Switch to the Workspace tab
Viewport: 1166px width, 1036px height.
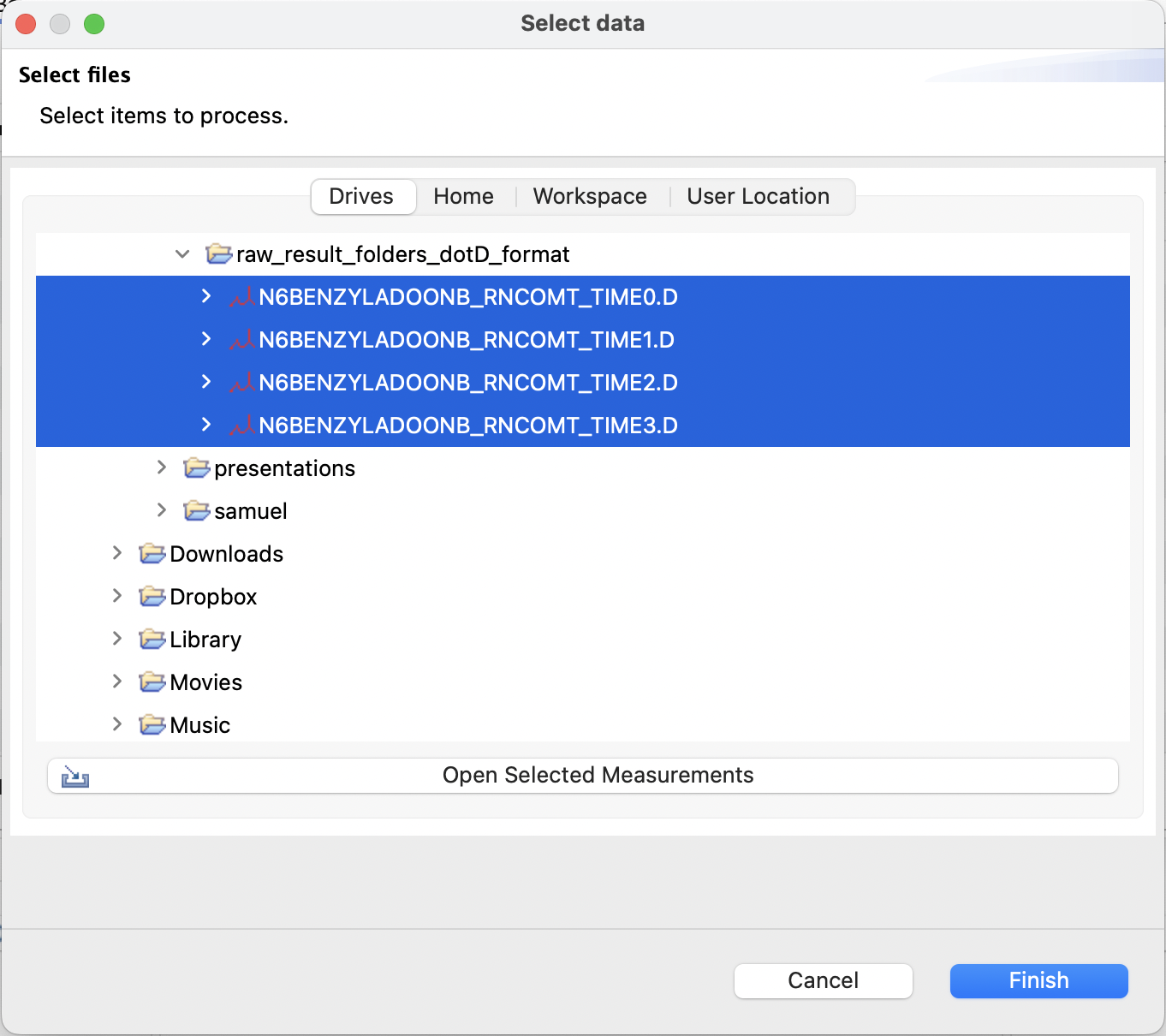[590, 197]
